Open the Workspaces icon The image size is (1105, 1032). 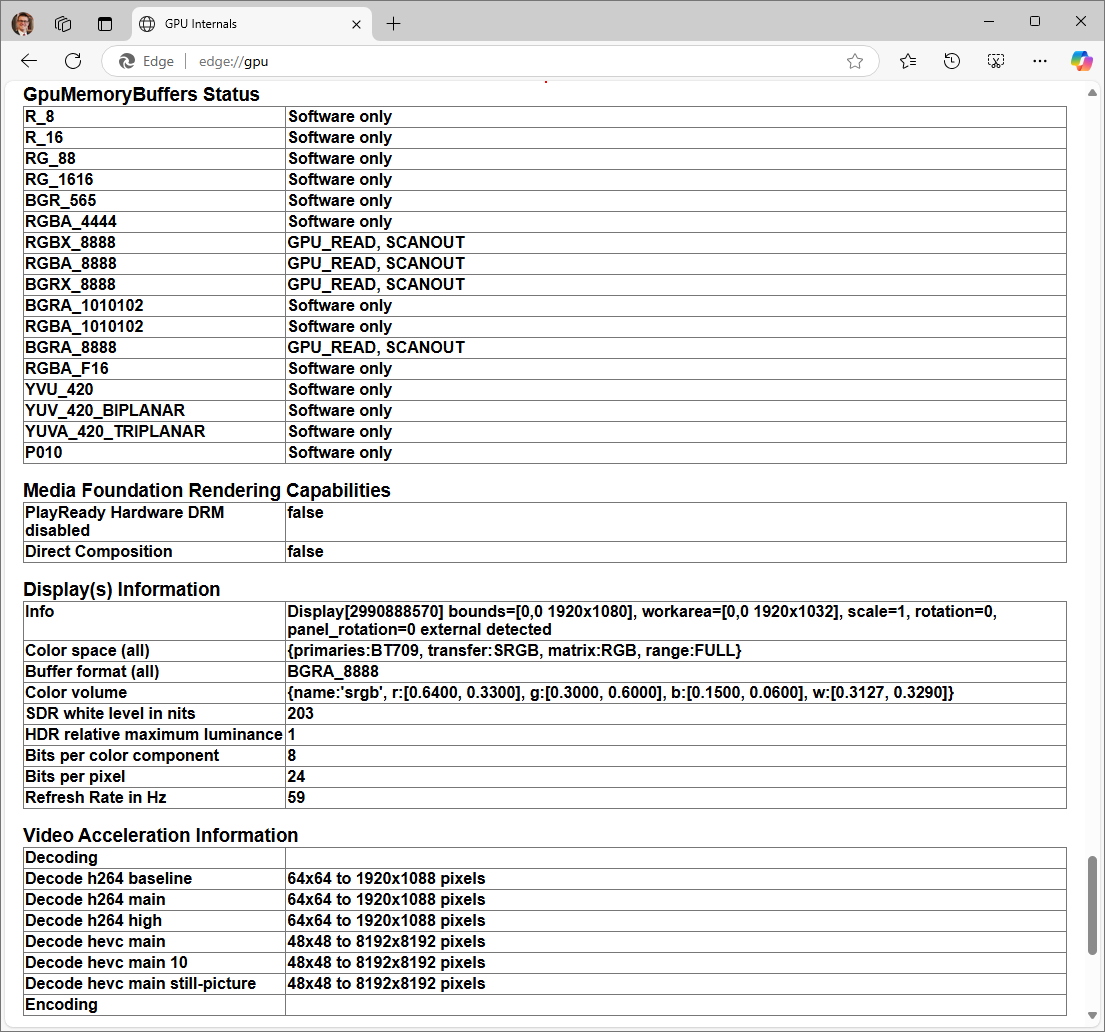pos(63,24)
